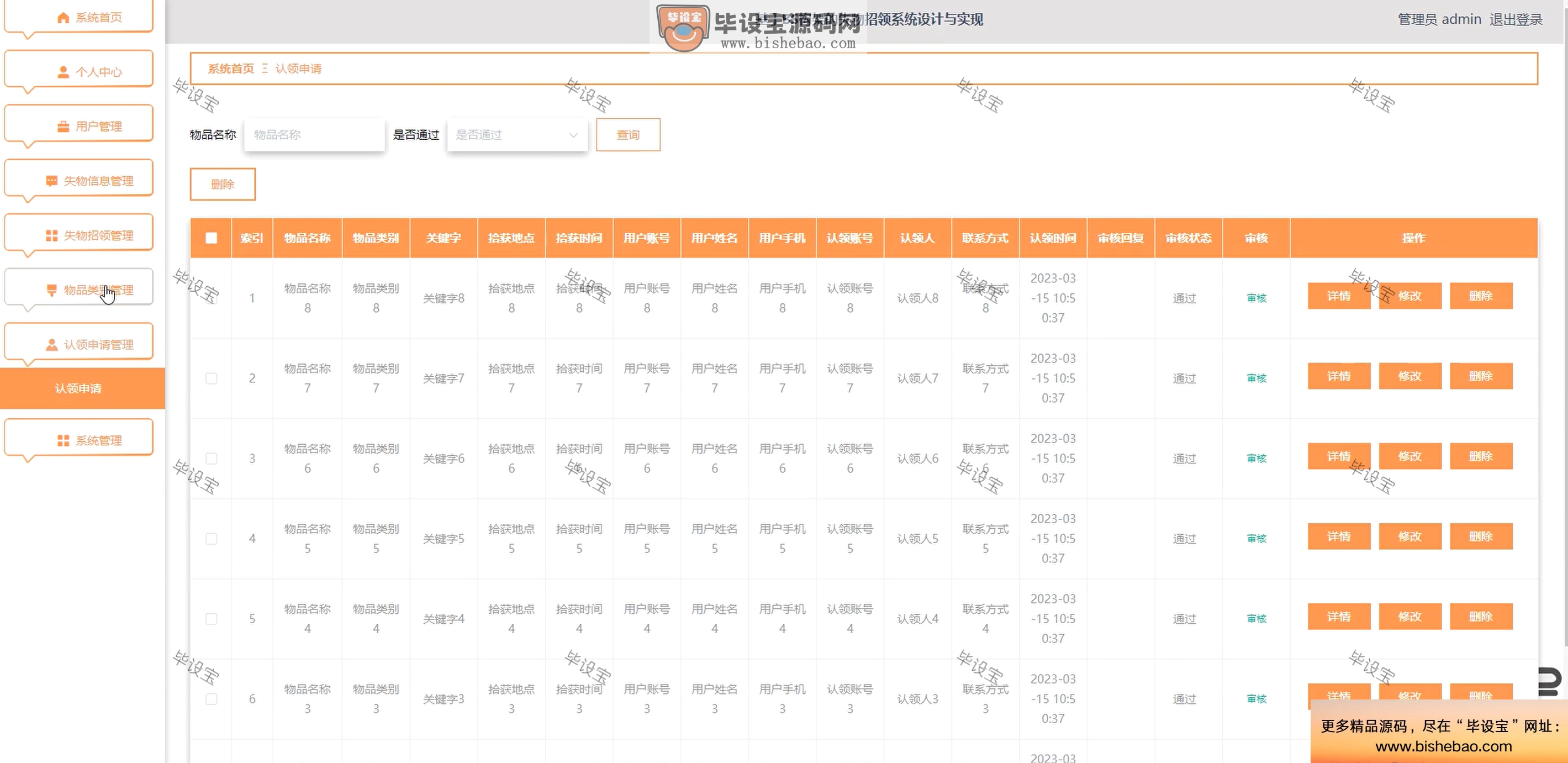The image size is (1568, 763).
Task: Click the grid icon beside 失物招领管理
Action: (x=52, y=236)
